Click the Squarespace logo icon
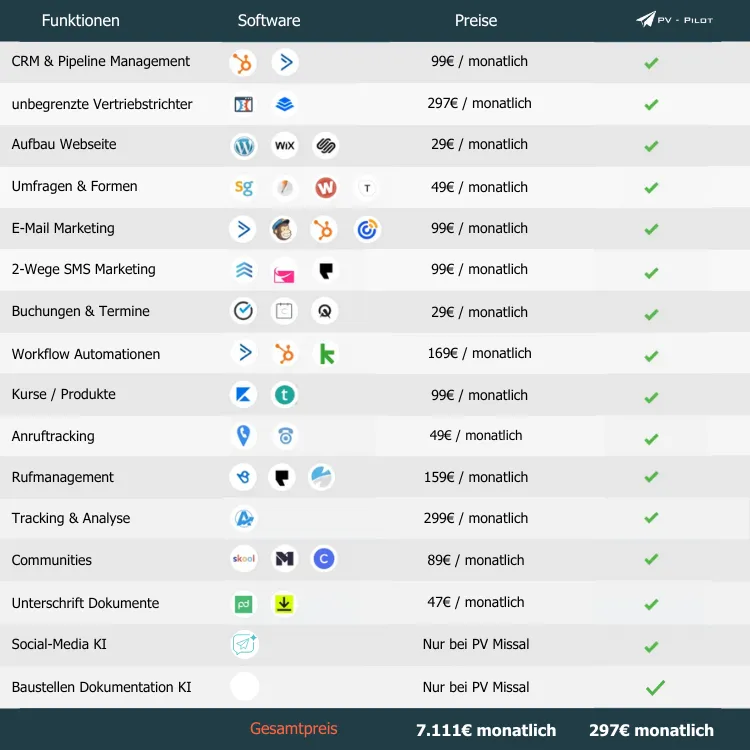Image resolution: width=750 pixels, height=750 pixels. point(325,146)
